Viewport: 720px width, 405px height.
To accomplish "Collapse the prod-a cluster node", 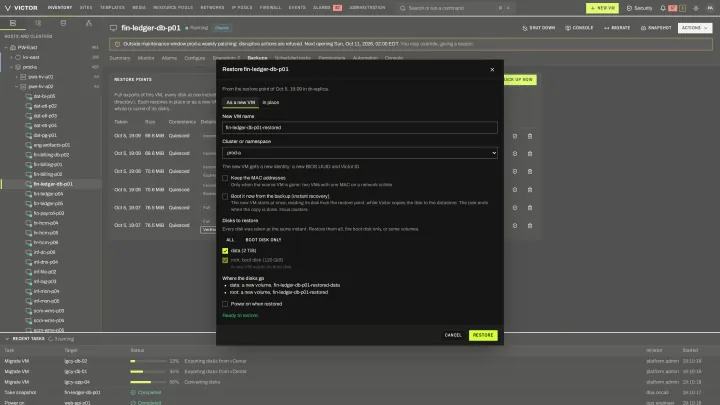I will pyautogui.click(x=11, y=67).
